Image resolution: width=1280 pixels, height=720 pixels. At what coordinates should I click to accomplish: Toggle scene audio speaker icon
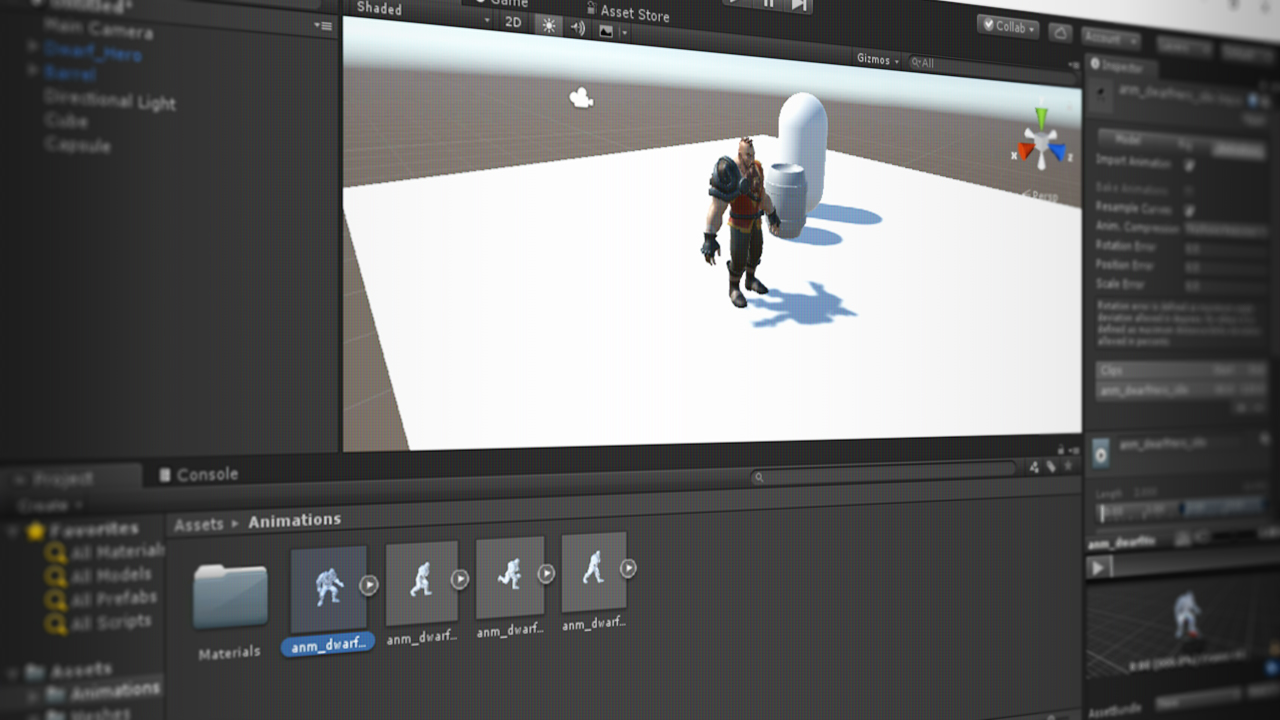578,28
